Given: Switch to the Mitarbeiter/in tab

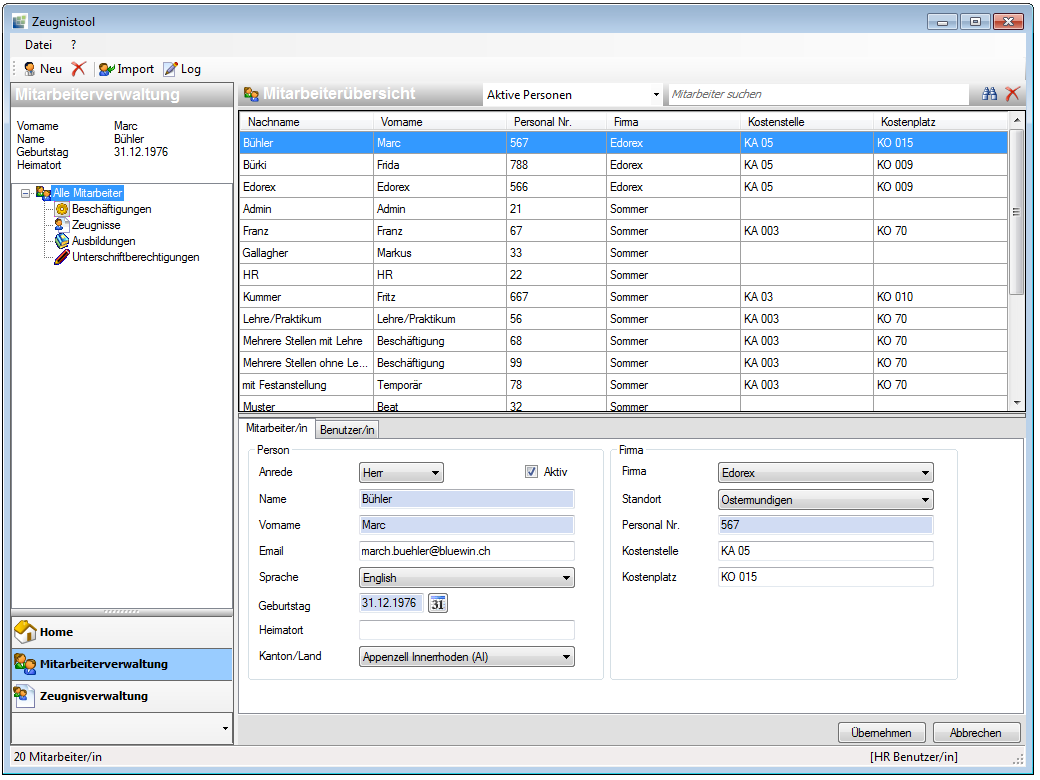Looking at the screenshot, I should point(277,428).
